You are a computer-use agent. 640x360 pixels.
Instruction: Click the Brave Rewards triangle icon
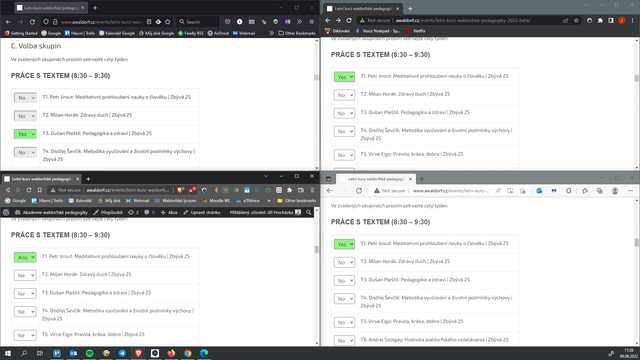pyautogui.click(x=192, y=190)
